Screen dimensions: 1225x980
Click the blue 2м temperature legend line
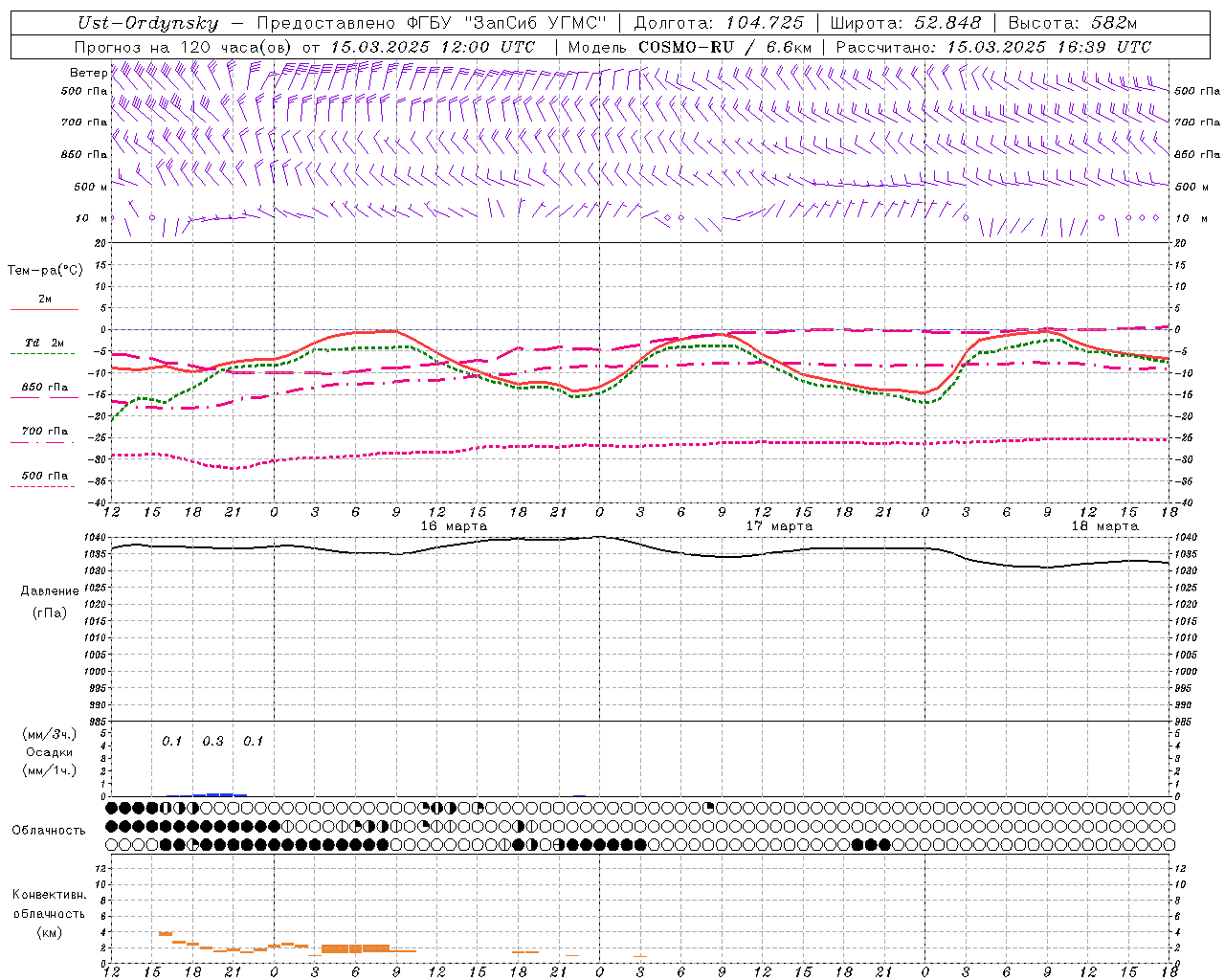coord(44,309)
